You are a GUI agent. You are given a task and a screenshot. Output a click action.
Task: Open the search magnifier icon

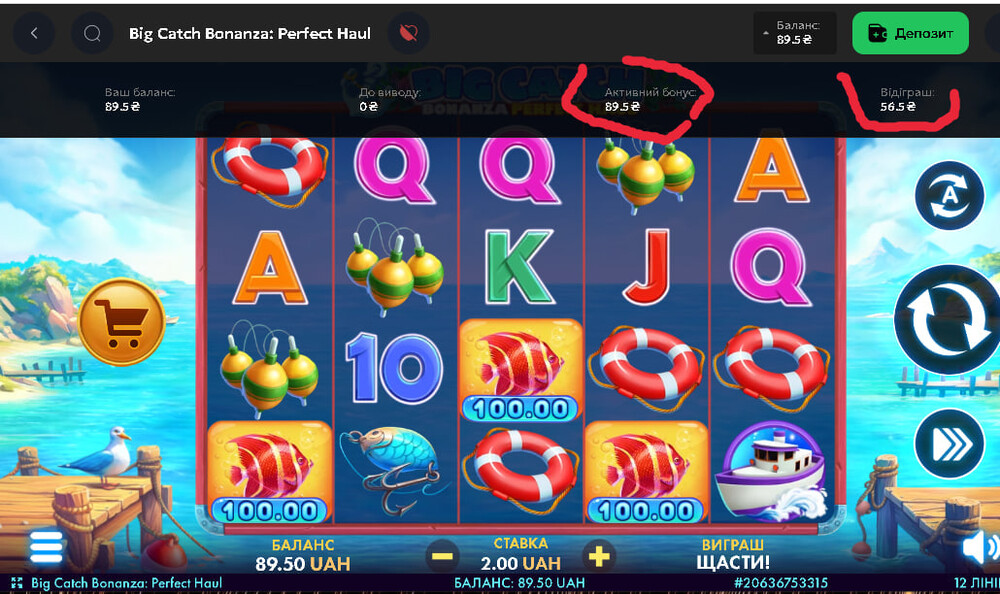point(92,33)
